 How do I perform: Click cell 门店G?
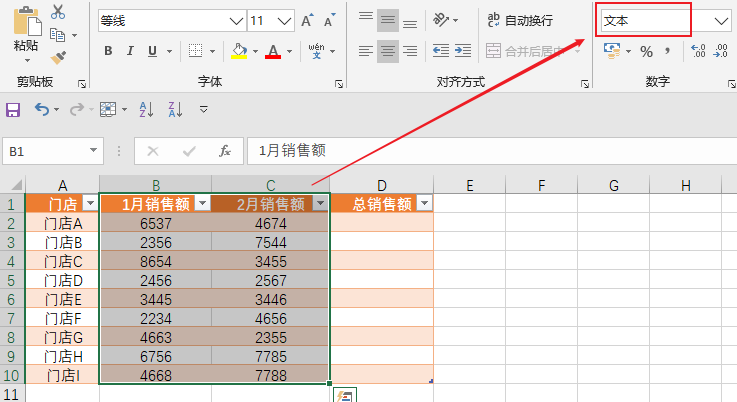click(63, 338)
